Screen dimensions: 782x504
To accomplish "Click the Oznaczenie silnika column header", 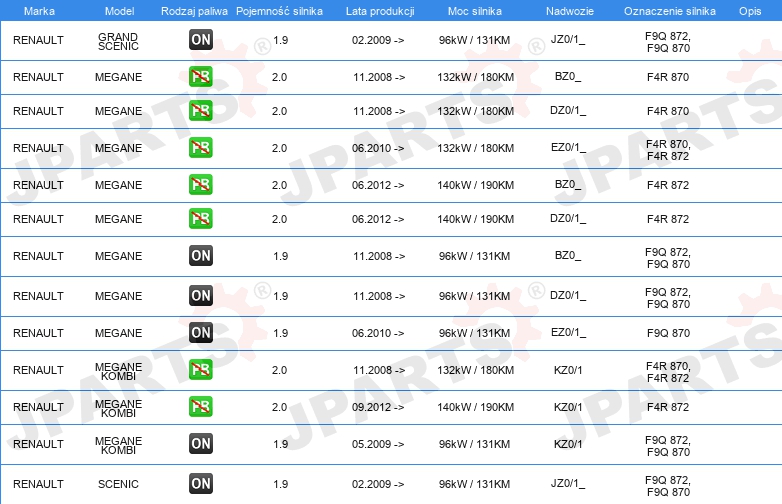I will tap(670, 11).
